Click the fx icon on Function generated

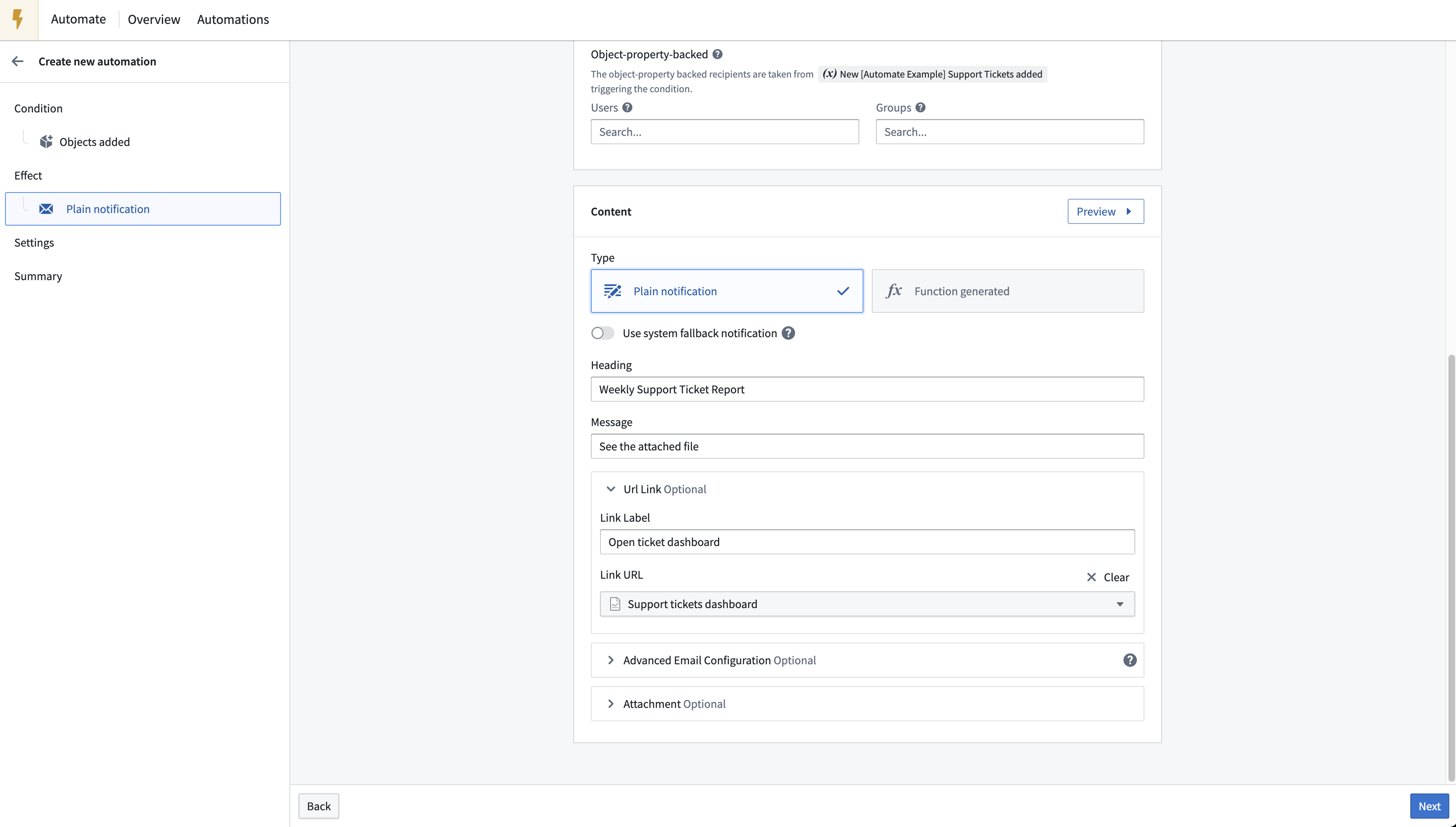tap(894, 291)
